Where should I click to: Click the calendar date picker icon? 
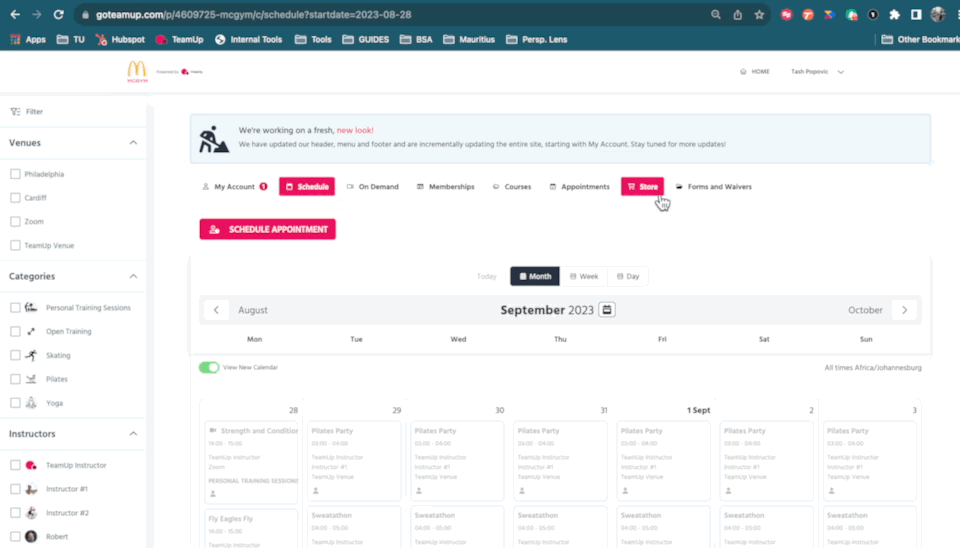(x=607, y=310)
